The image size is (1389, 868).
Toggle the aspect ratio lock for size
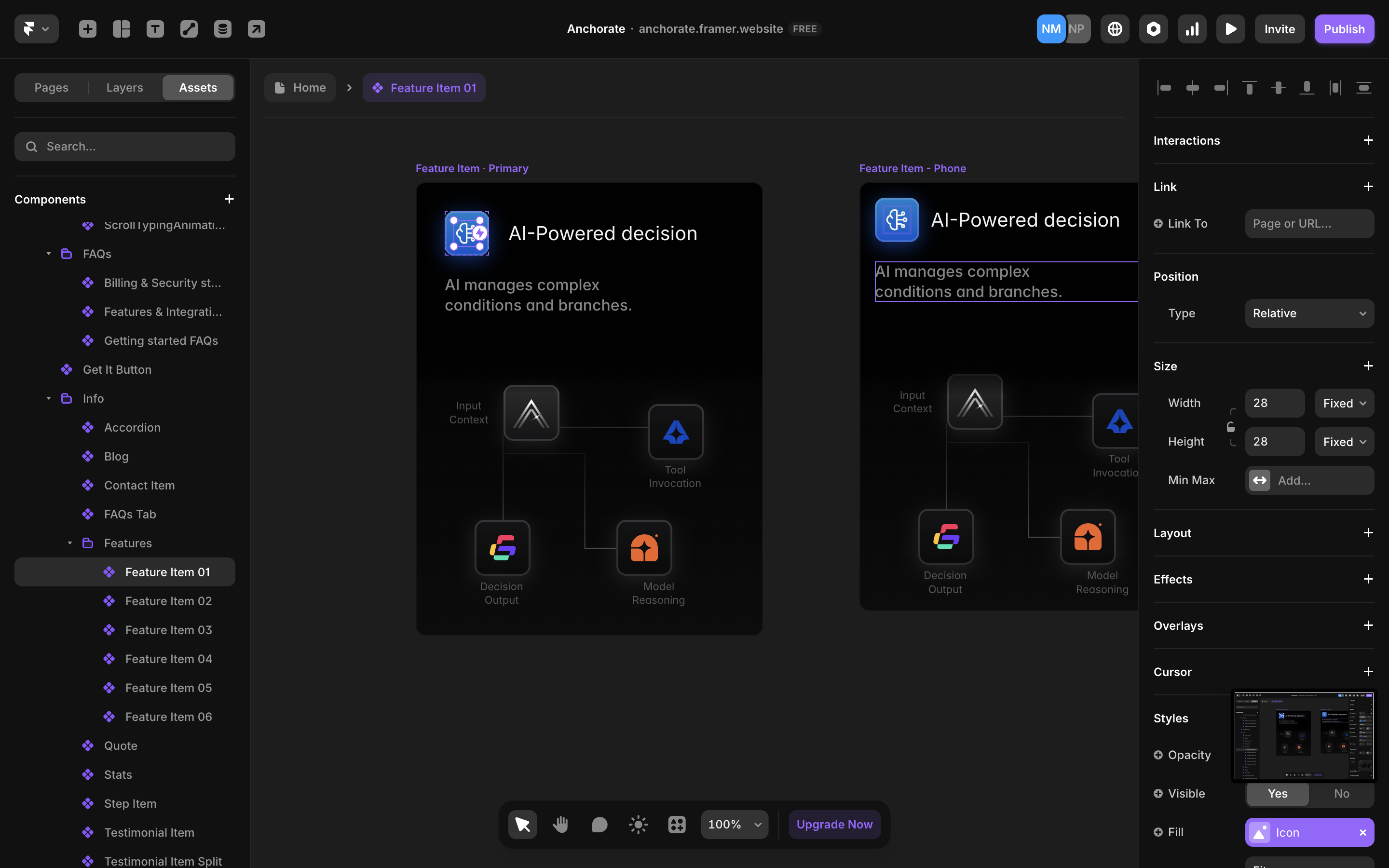tap(1231, 427)
